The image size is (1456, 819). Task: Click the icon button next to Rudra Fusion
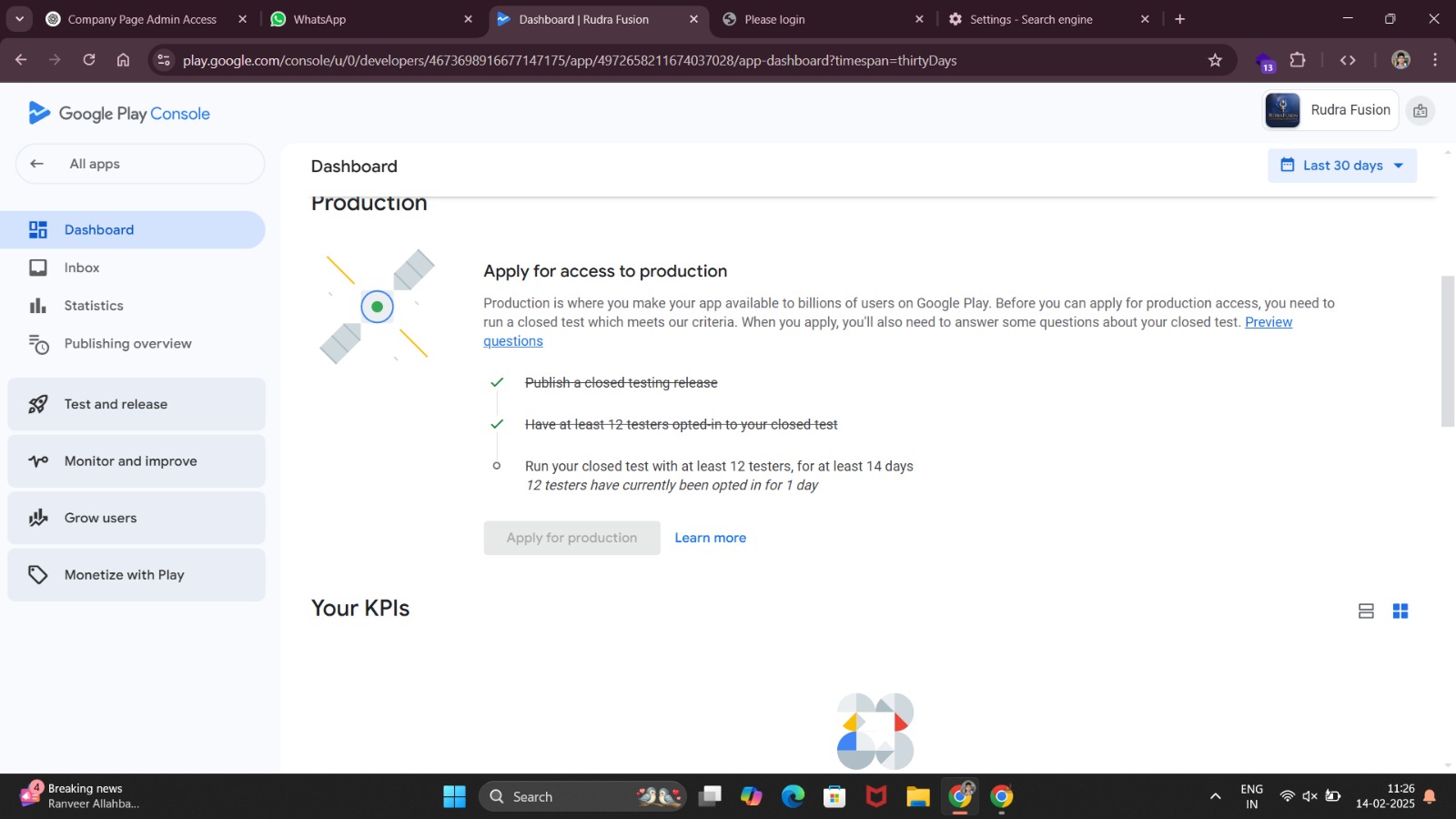1421,111
